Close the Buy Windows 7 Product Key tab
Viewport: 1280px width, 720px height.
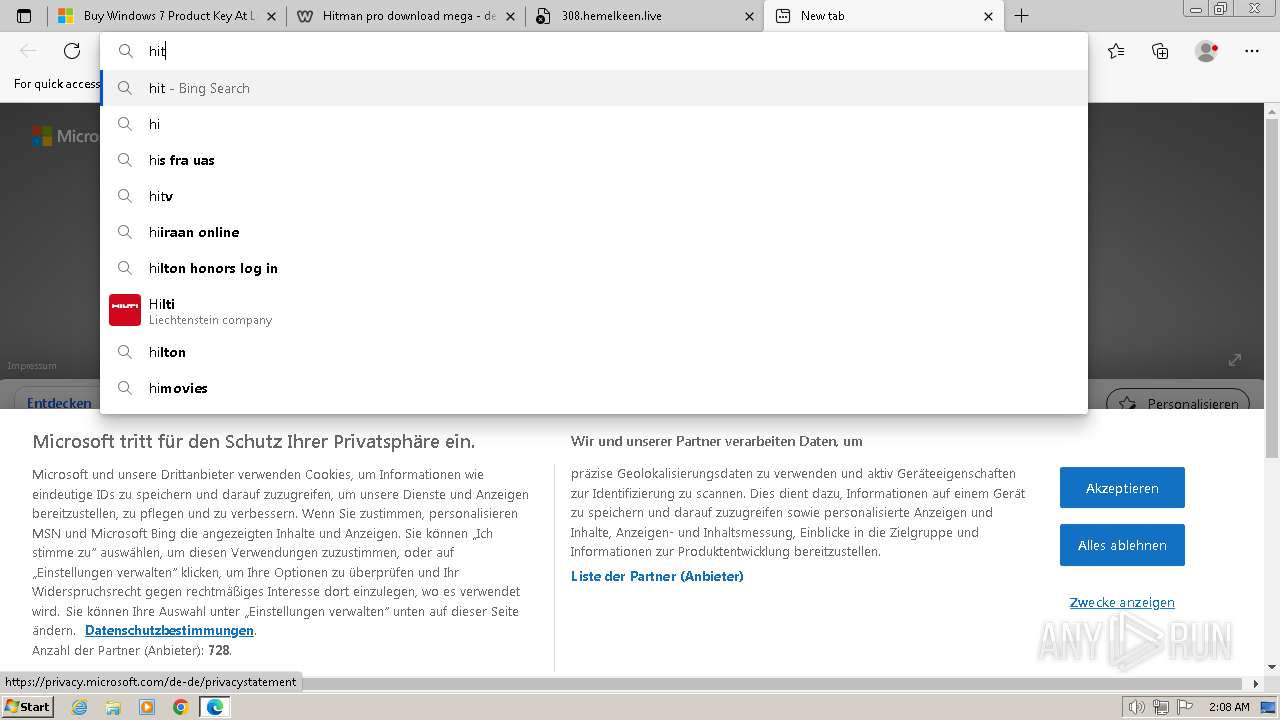coord(271,16)
